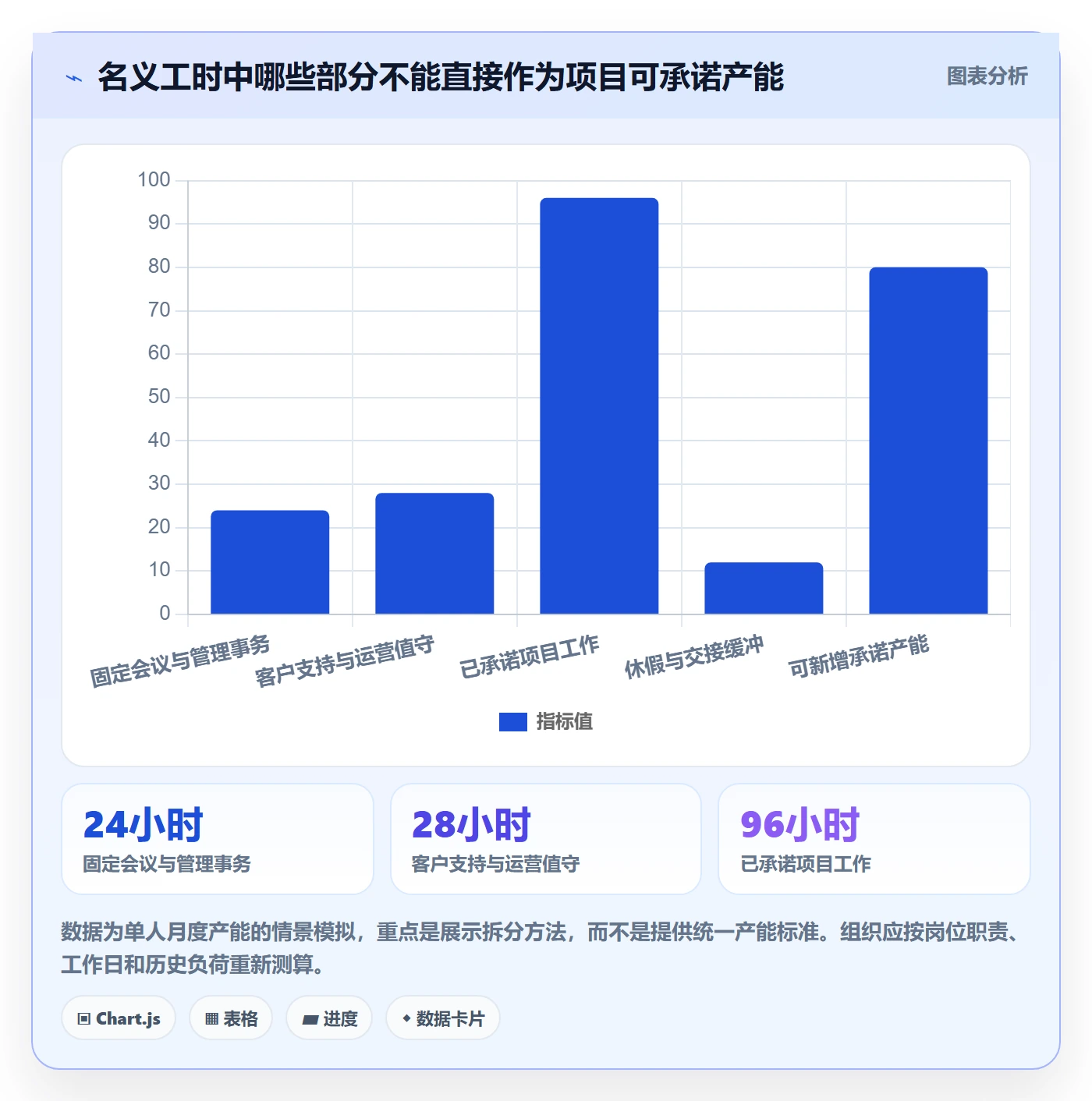Click the x-axis label 休假与交接缓冲
Viewport: 1092px width, 1101px height.
point(694,657)
